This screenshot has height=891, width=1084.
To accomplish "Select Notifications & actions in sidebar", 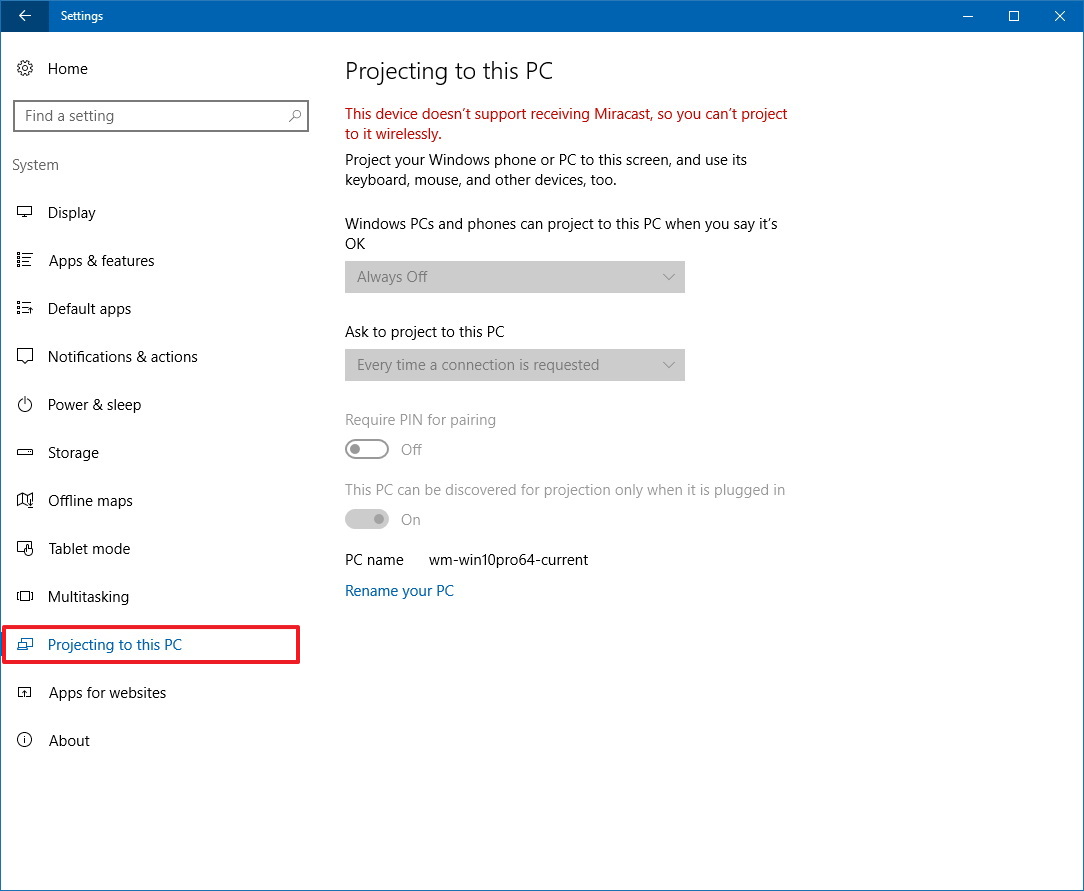I will (x=122, y=357).
